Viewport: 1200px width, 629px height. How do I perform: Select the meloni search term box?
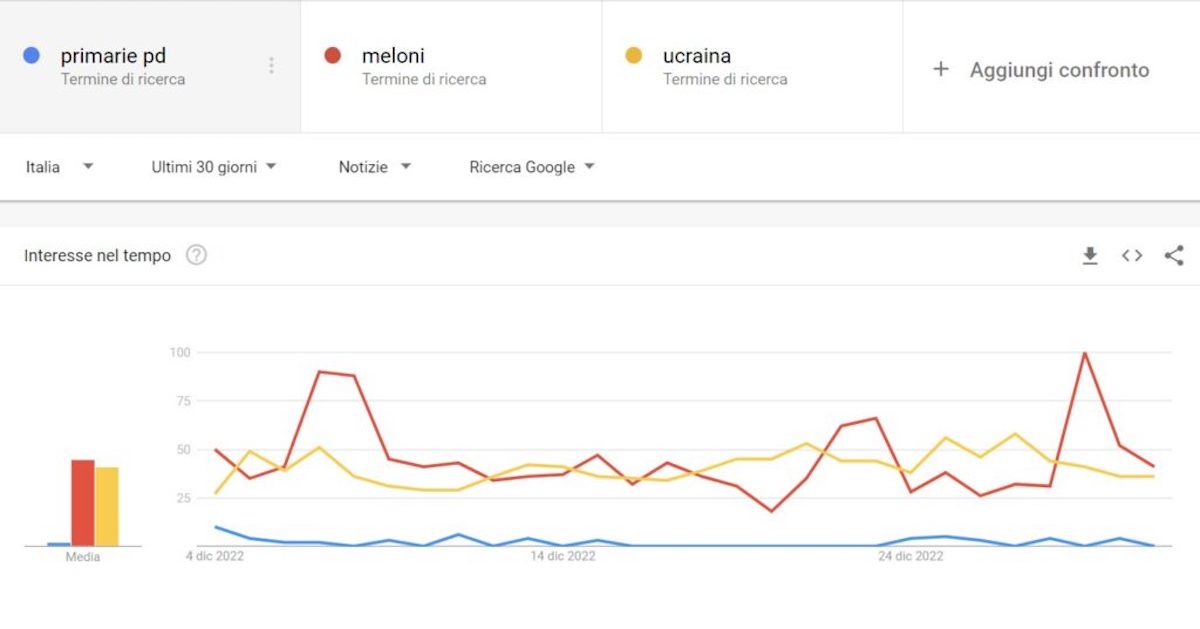451,66
